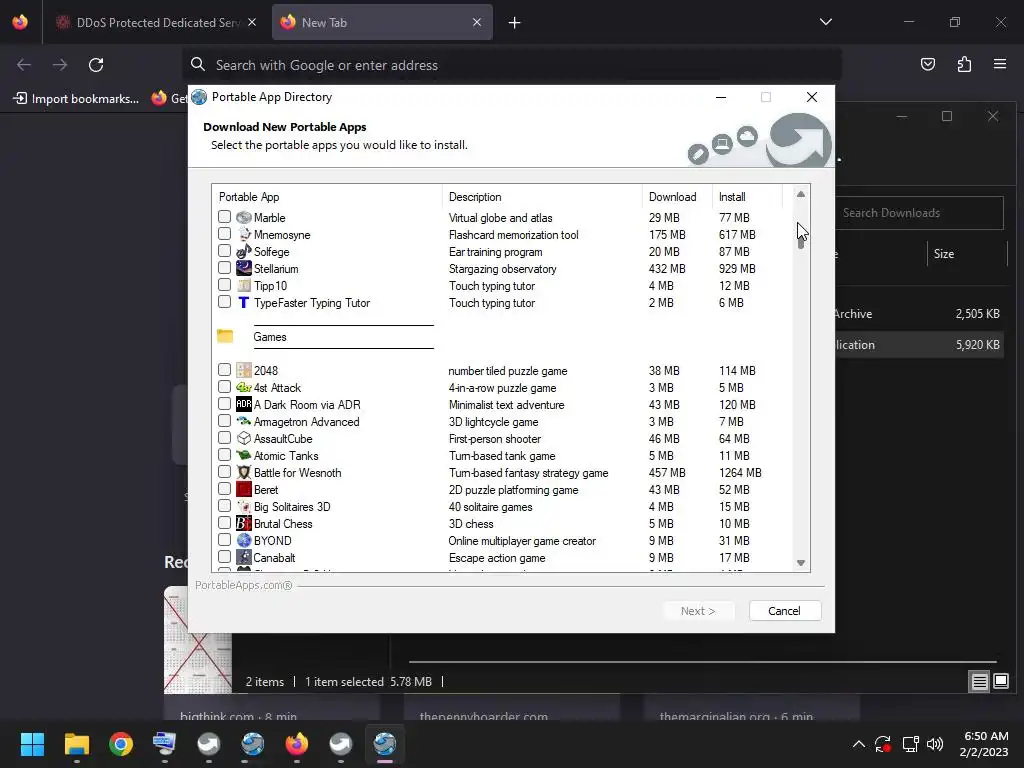The image size is (1024, 768).
Task: Click the Marble globe icon
Action: 244,217
